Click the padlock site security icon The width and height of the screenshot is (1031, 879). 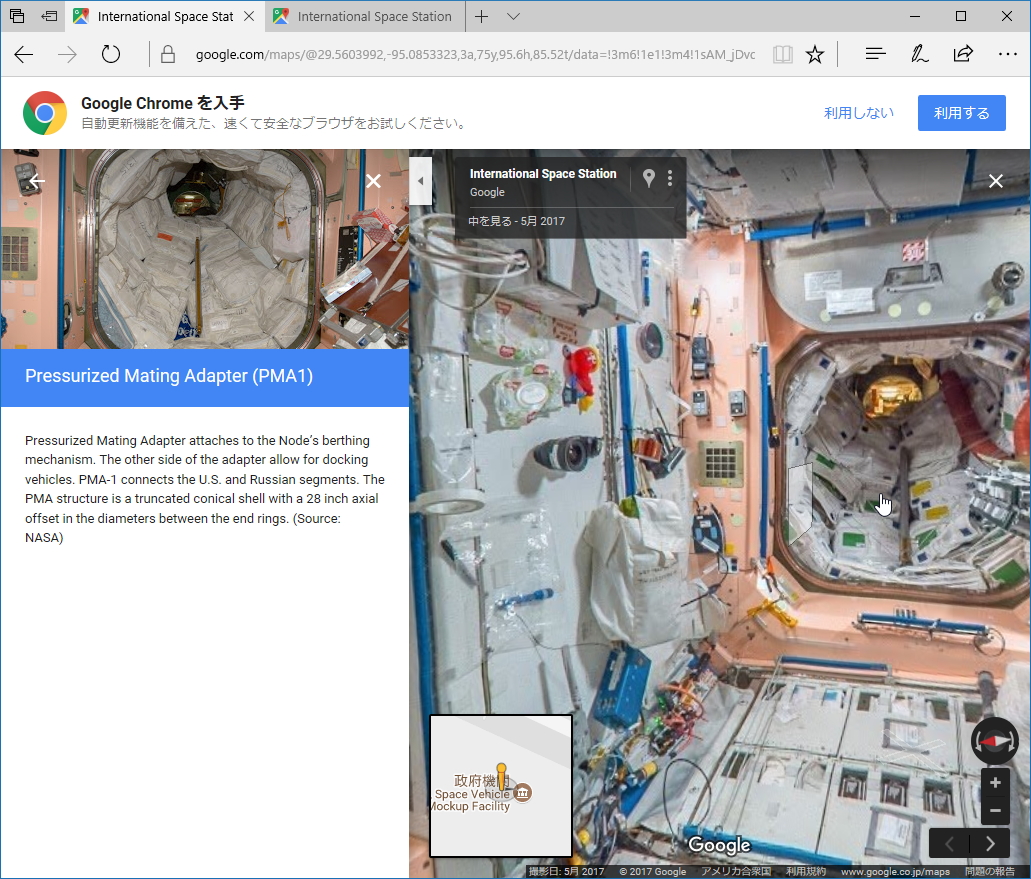point(168,55)
